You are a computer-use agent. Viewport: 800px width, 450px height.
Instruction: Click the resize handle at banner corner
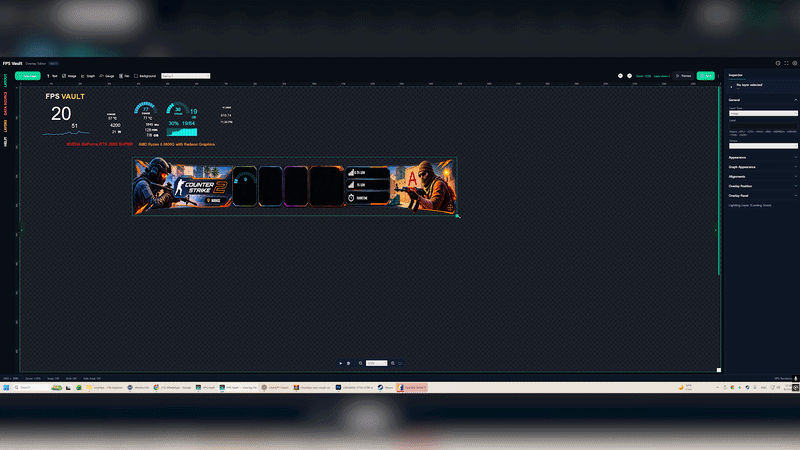click(458, 216)
